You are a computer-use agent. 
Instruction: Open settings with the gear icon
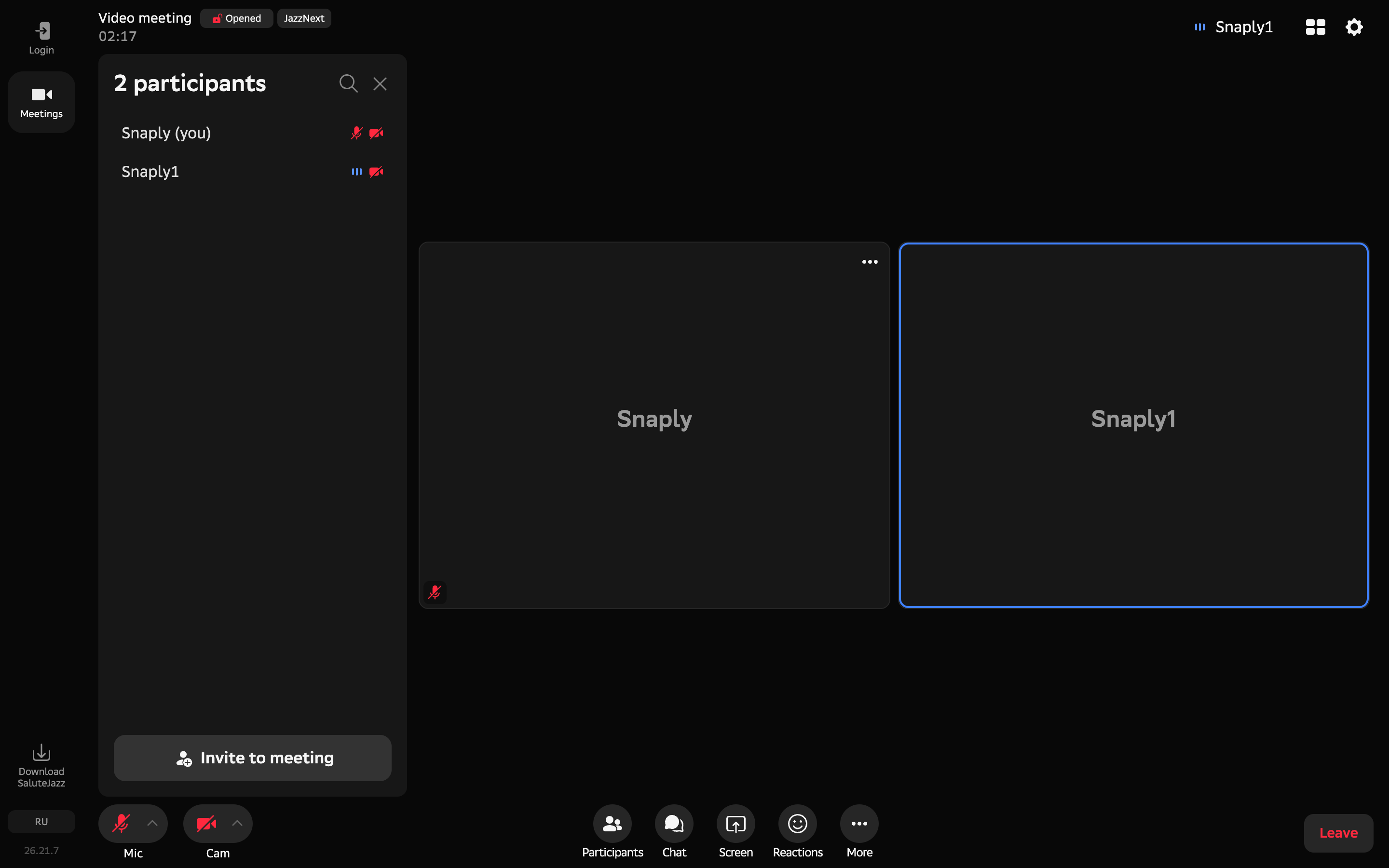pos(1354,27)
